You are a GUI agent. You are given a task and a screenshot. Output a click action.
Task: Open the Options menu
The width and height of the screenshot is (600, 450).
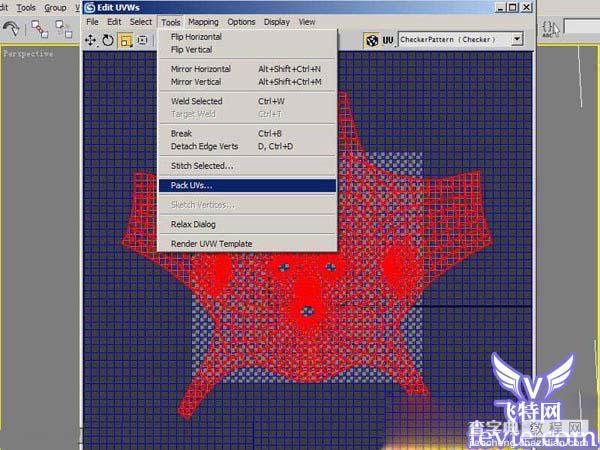[x=241, y=22]
